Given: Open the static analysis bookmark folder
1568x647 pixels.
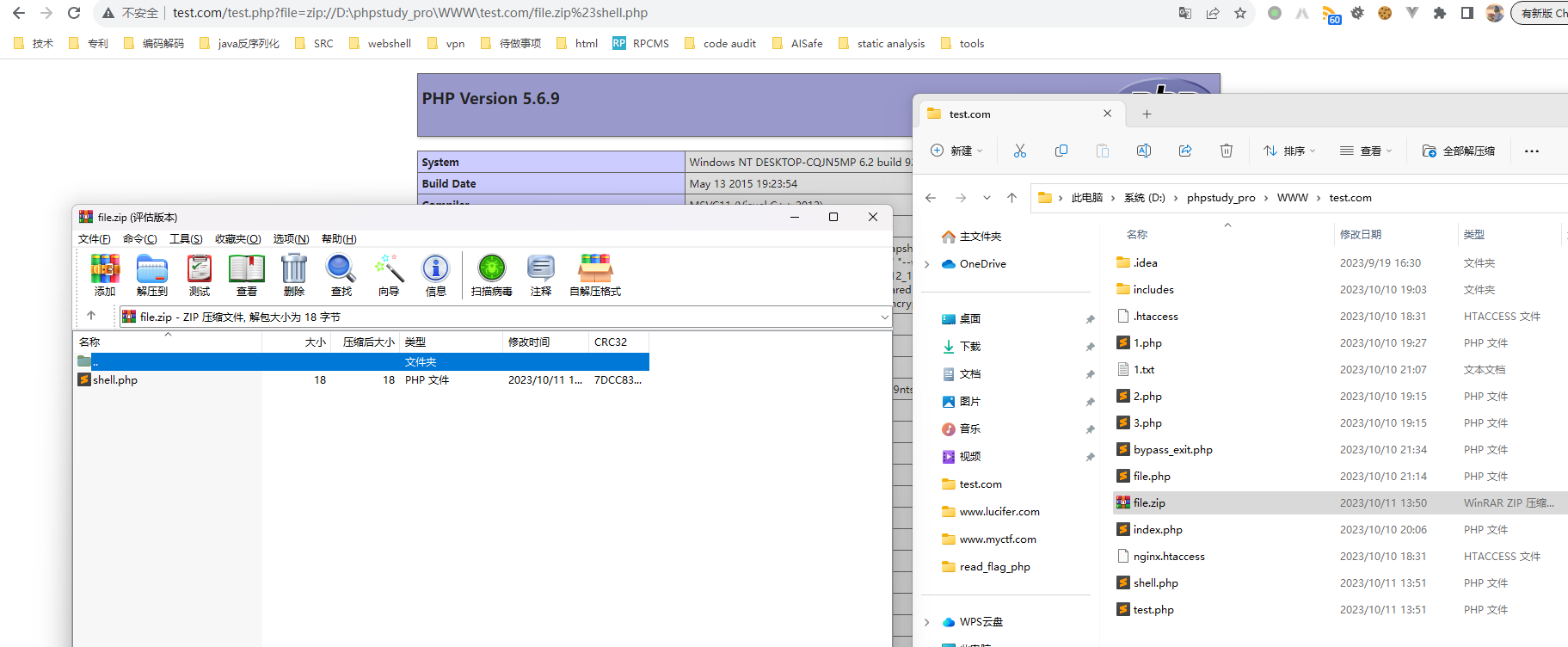Looking at the screenshot, I should 881,43.
